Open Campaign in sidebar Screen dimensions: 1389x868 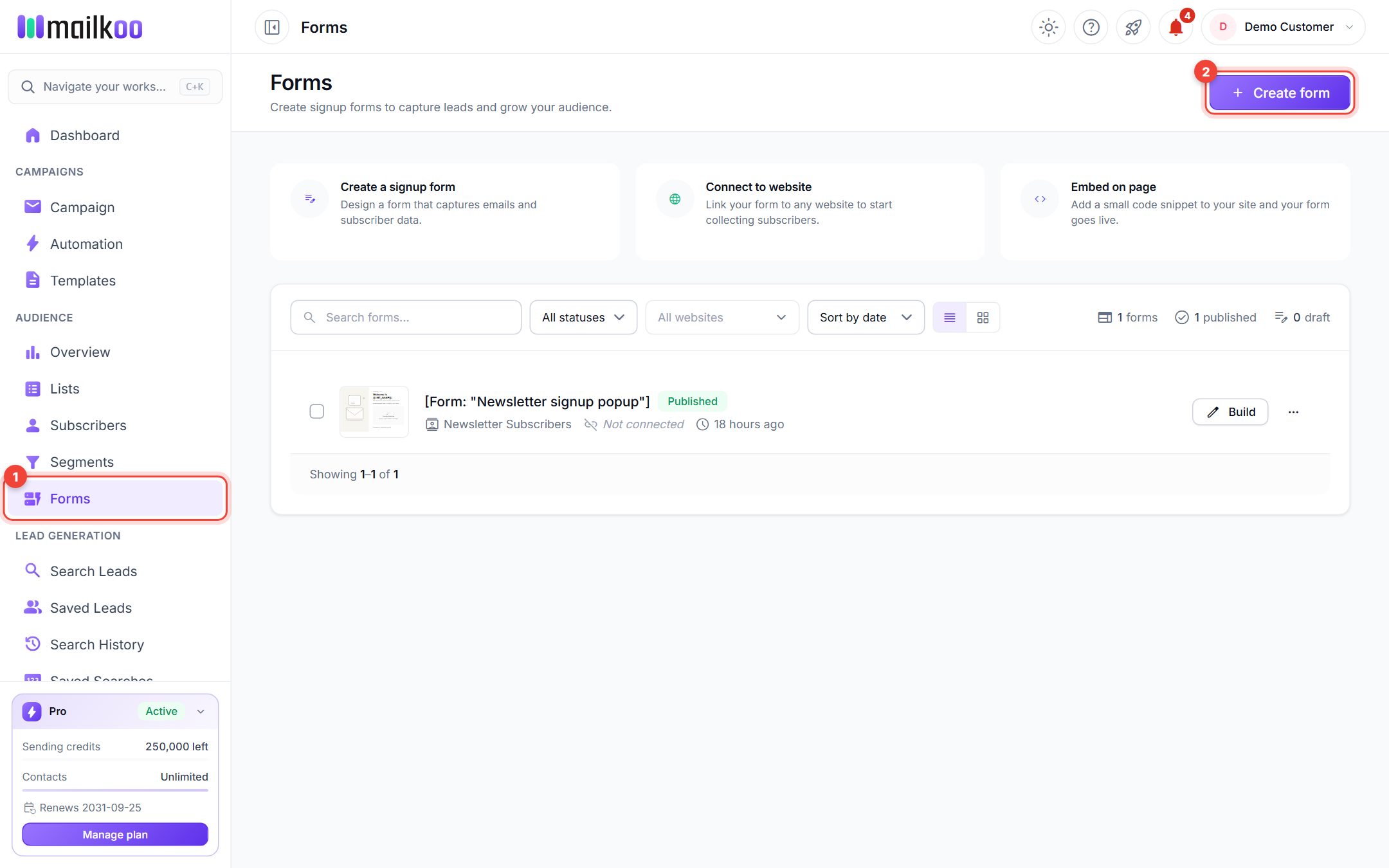115,207
